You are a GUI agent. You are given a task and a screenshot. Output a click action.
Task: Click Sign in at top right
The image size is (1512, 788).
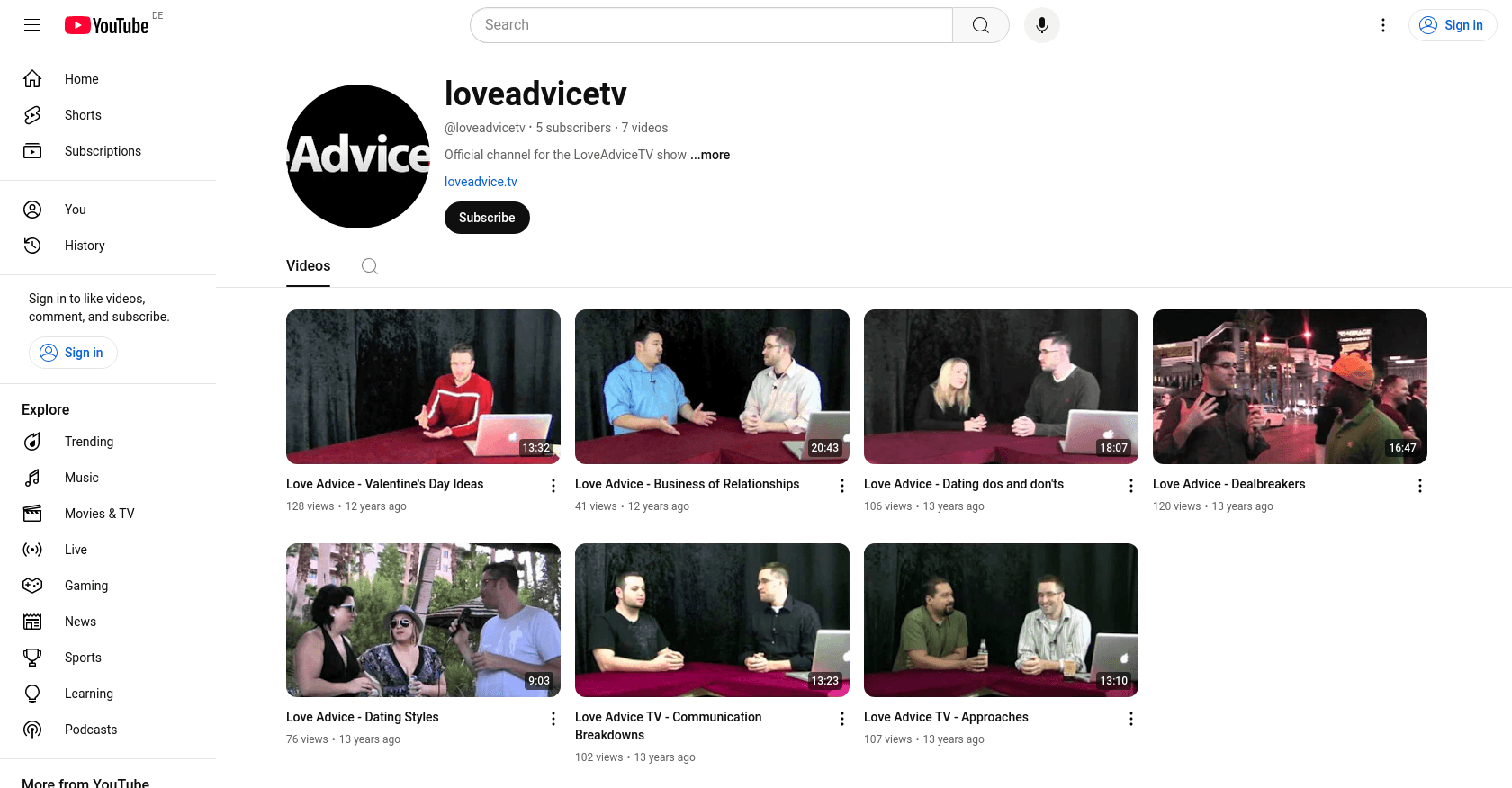pyautogui.click(x=1452, y=25)
